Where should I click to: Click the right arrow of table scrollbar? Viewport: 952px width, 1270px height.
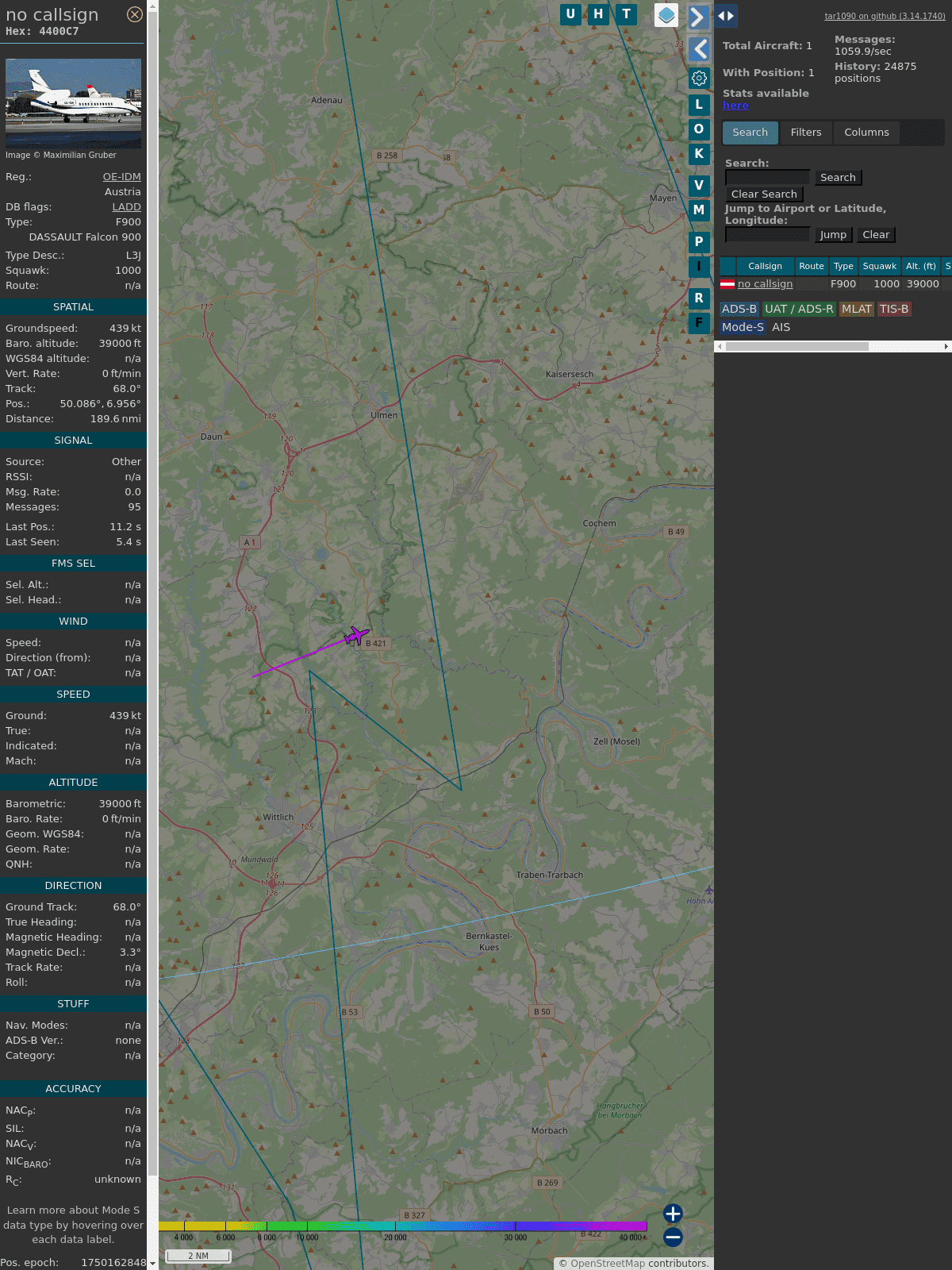point(946,346)
